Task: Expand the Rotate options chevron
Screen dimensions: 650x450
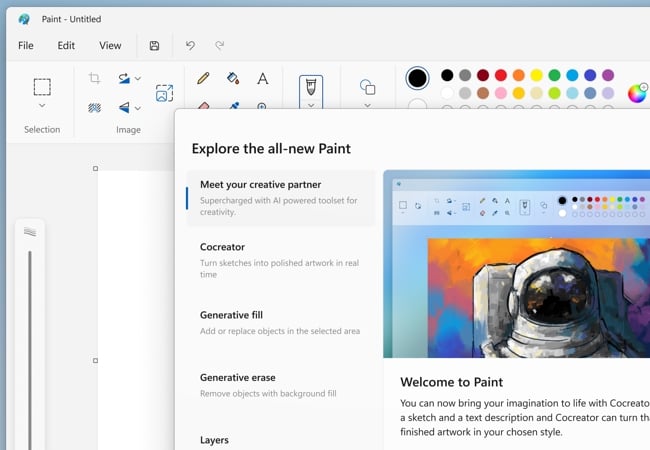Action: (x=138, y=78)
